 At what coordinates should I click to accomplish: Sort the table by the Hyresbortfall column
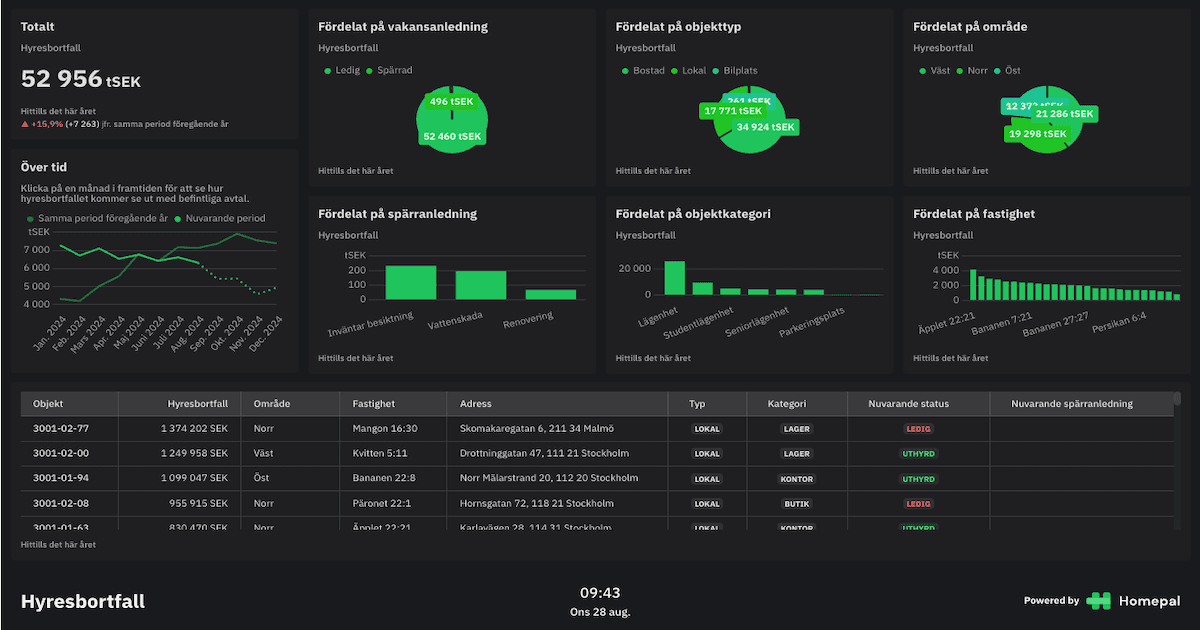click(x=198, y=403)
